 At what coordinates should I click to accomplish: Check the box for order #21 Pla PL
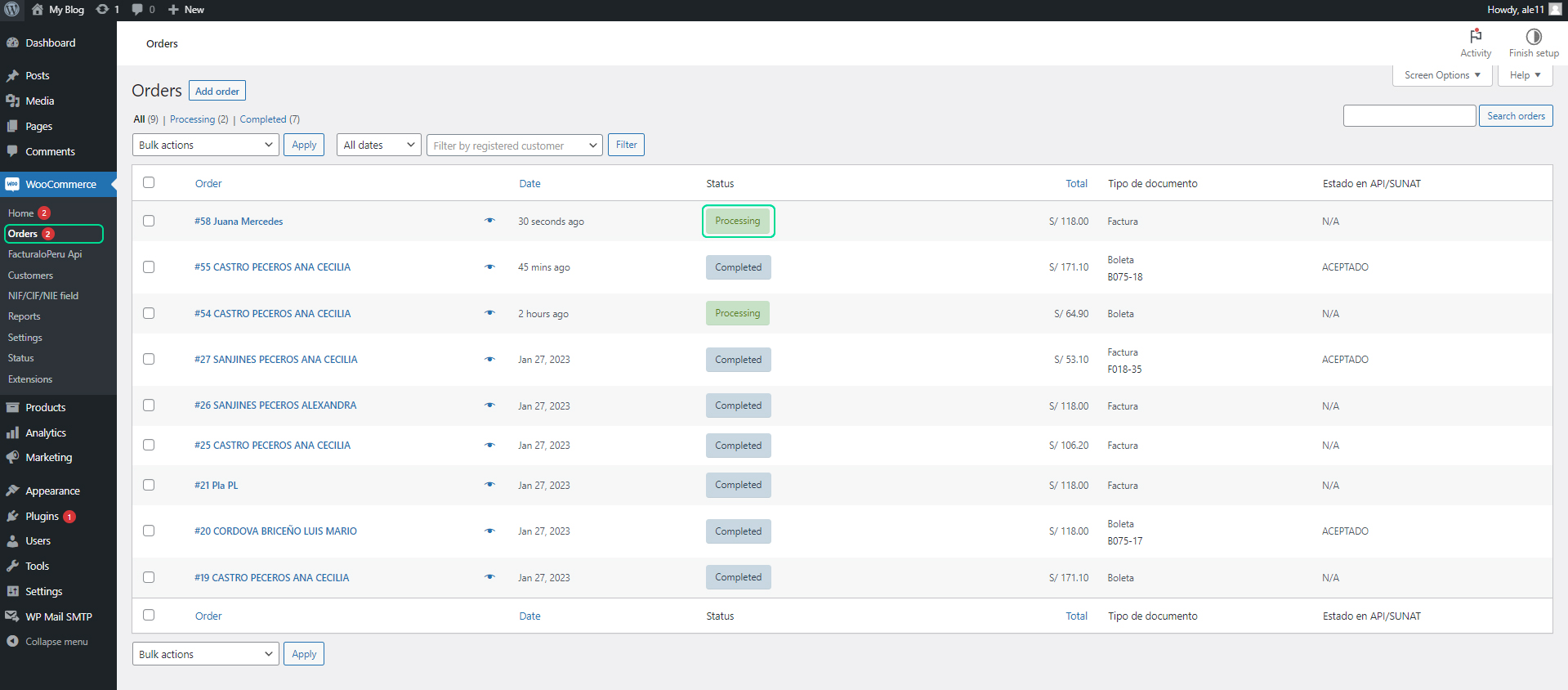click(149, 485)
